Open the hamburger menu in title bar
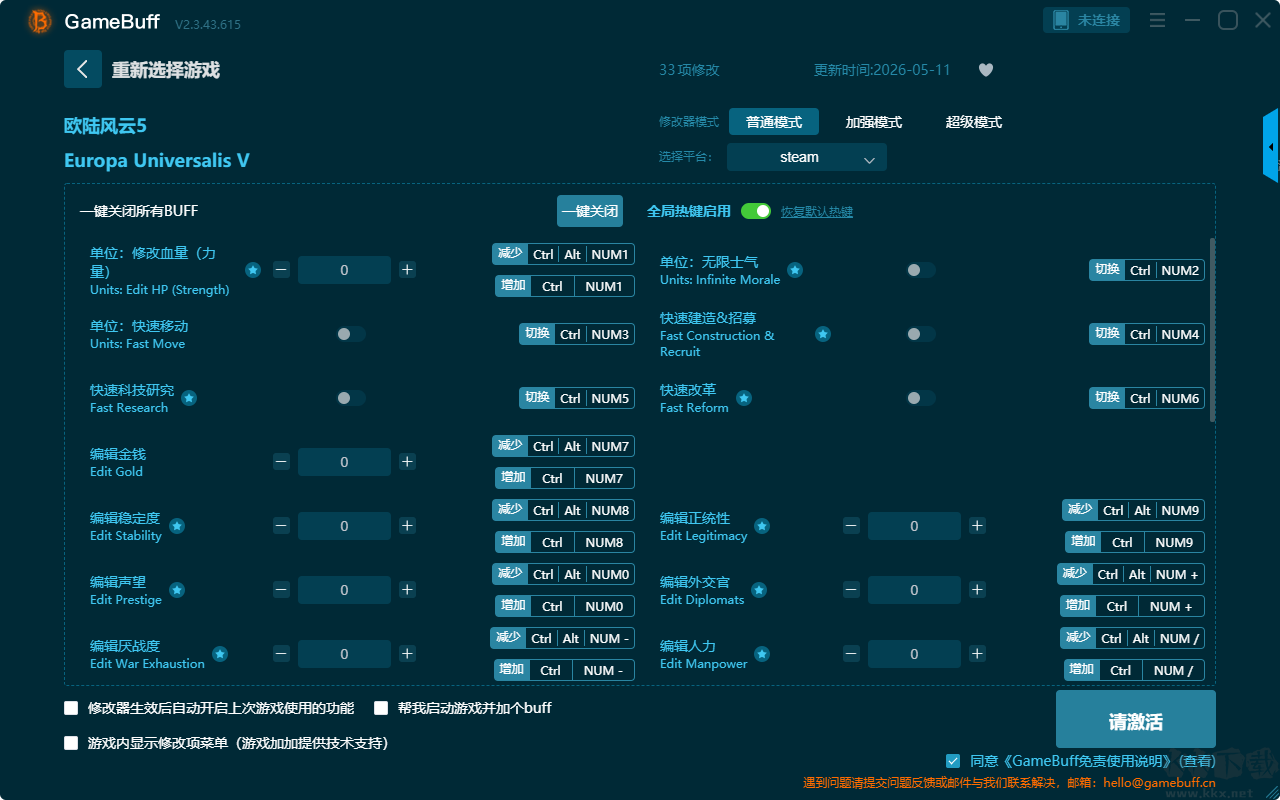Image resolution: width=1280 pixels, height=800 pixels. point(1157,20)
